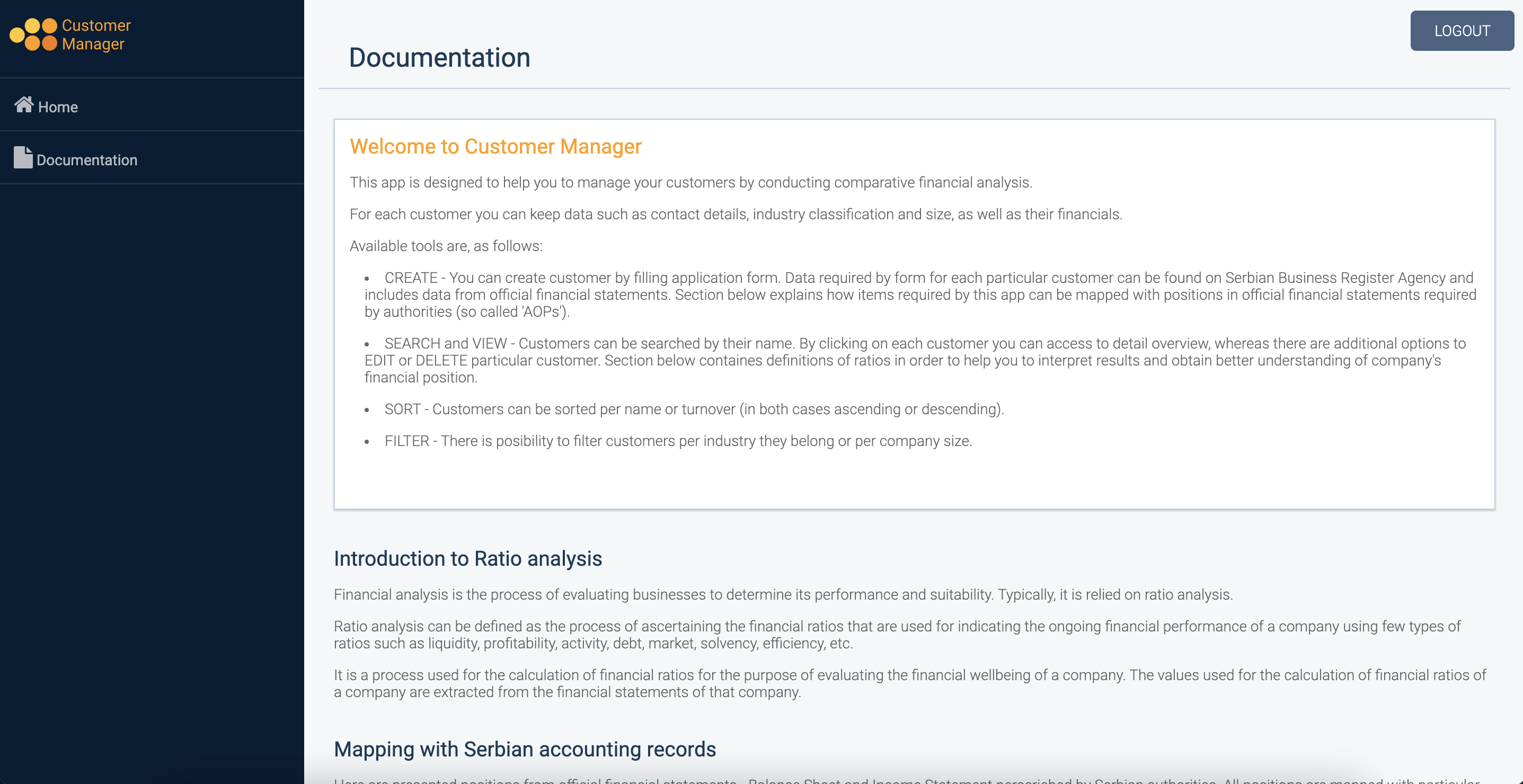Image resolution: width=1523 pixels, height=784 pixels.
Task: Click the Home house icon
Action: click(24, 104)
